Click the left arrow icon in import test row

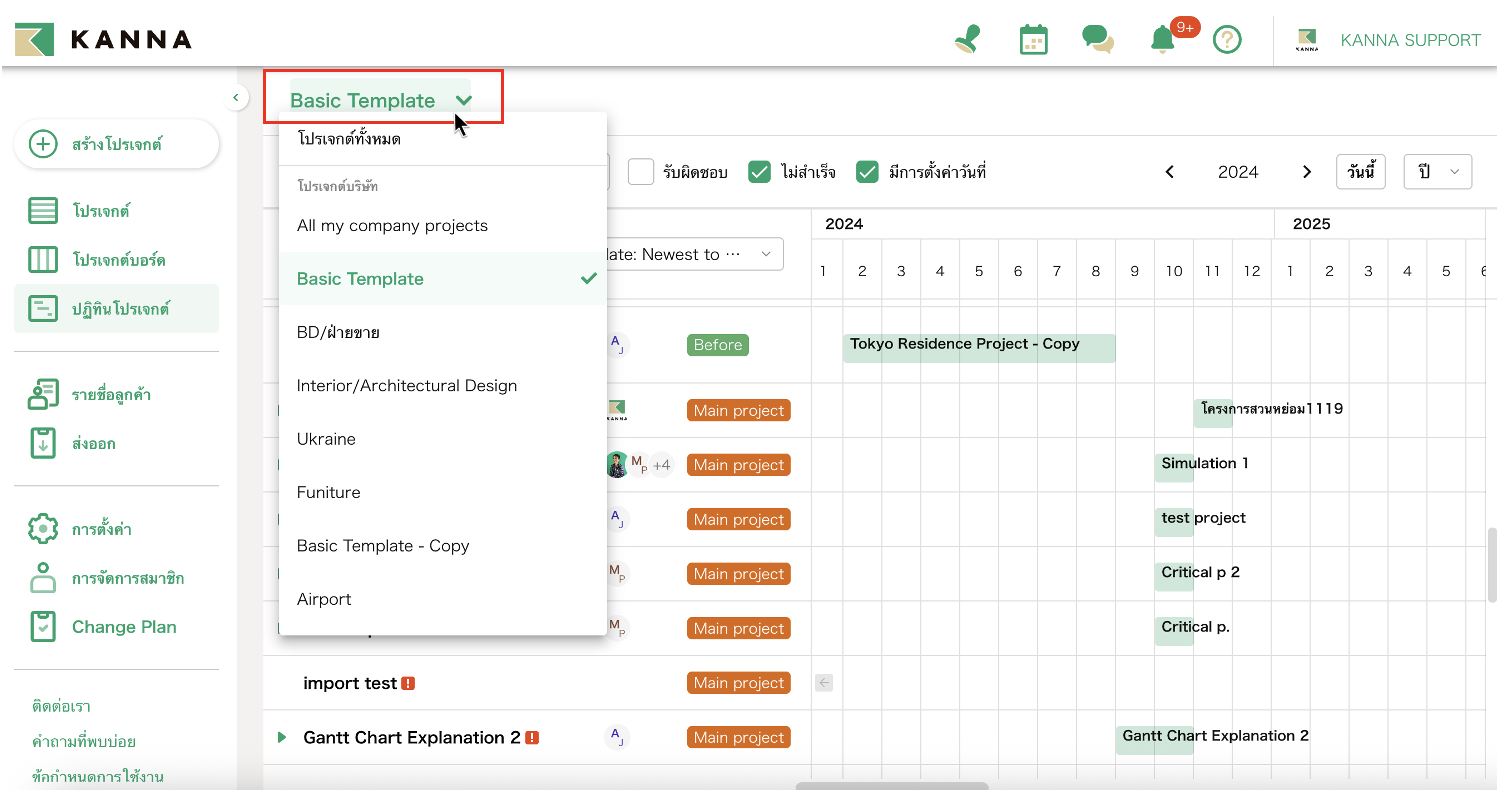[x=824, y=683]
